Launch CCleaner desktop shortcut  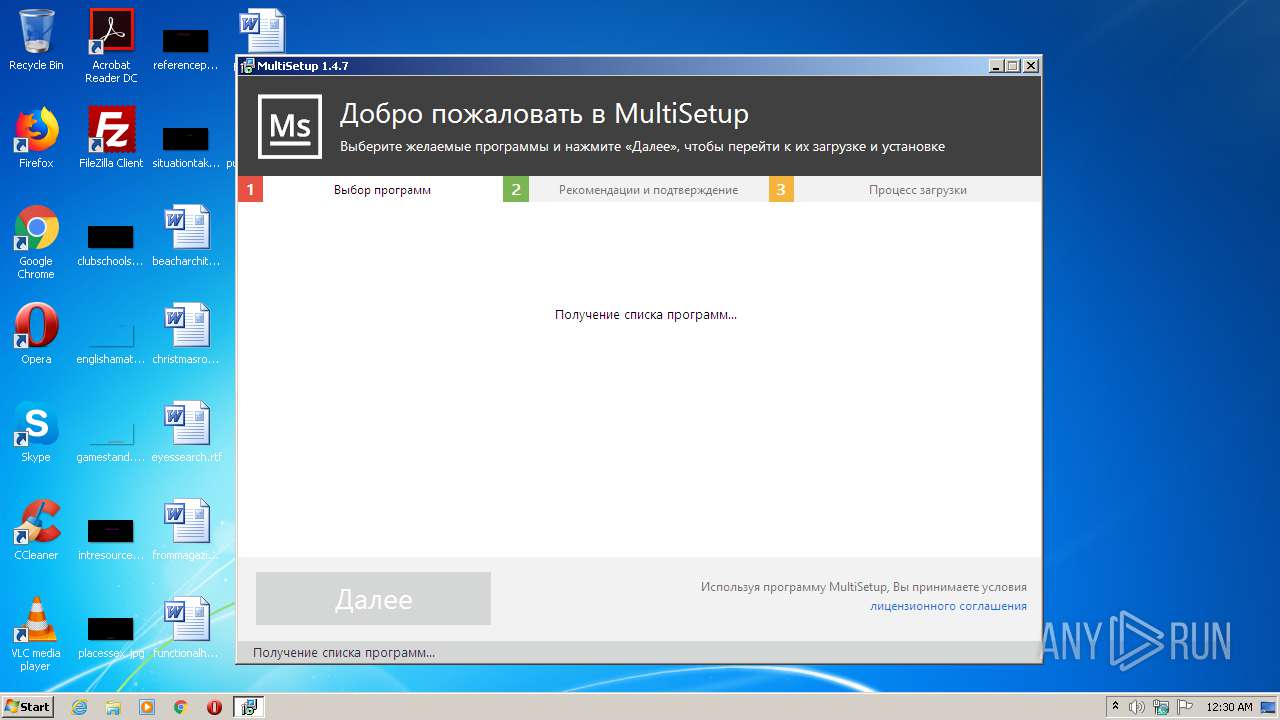click(x=36, y=530)
